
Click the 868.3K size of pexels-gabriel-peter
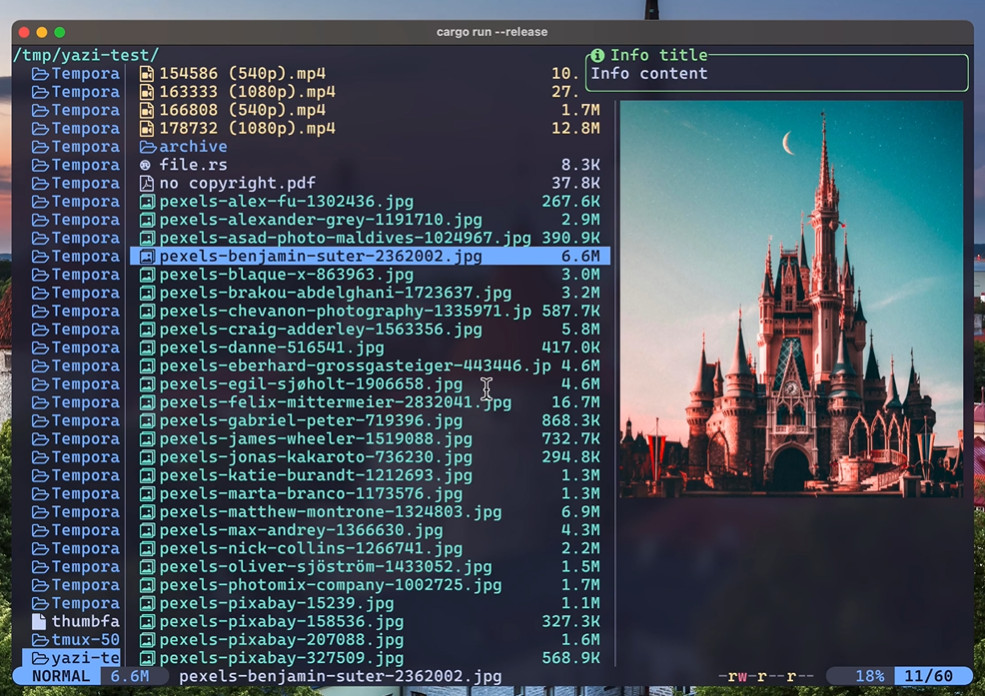571,420
